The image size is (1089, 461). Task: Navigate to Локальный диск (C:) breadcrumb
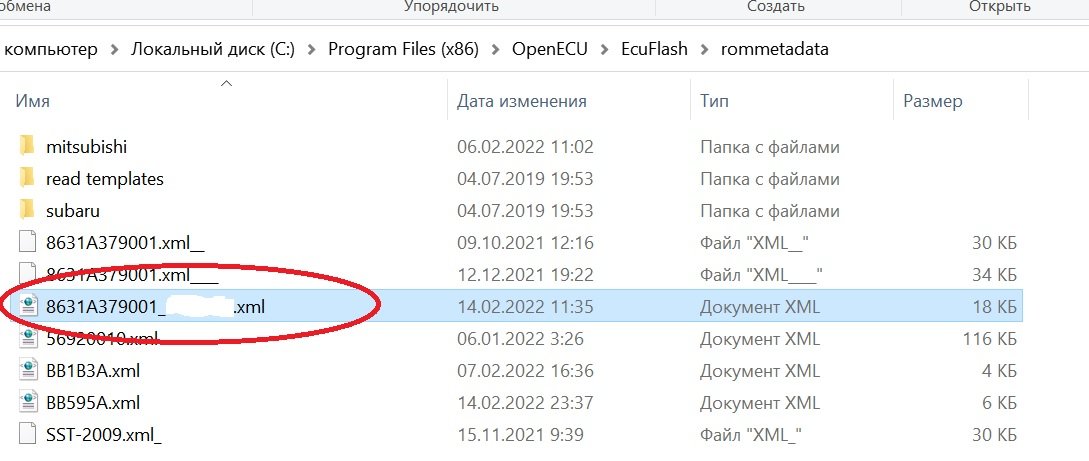pyautogui.click(x=213, y=49)
